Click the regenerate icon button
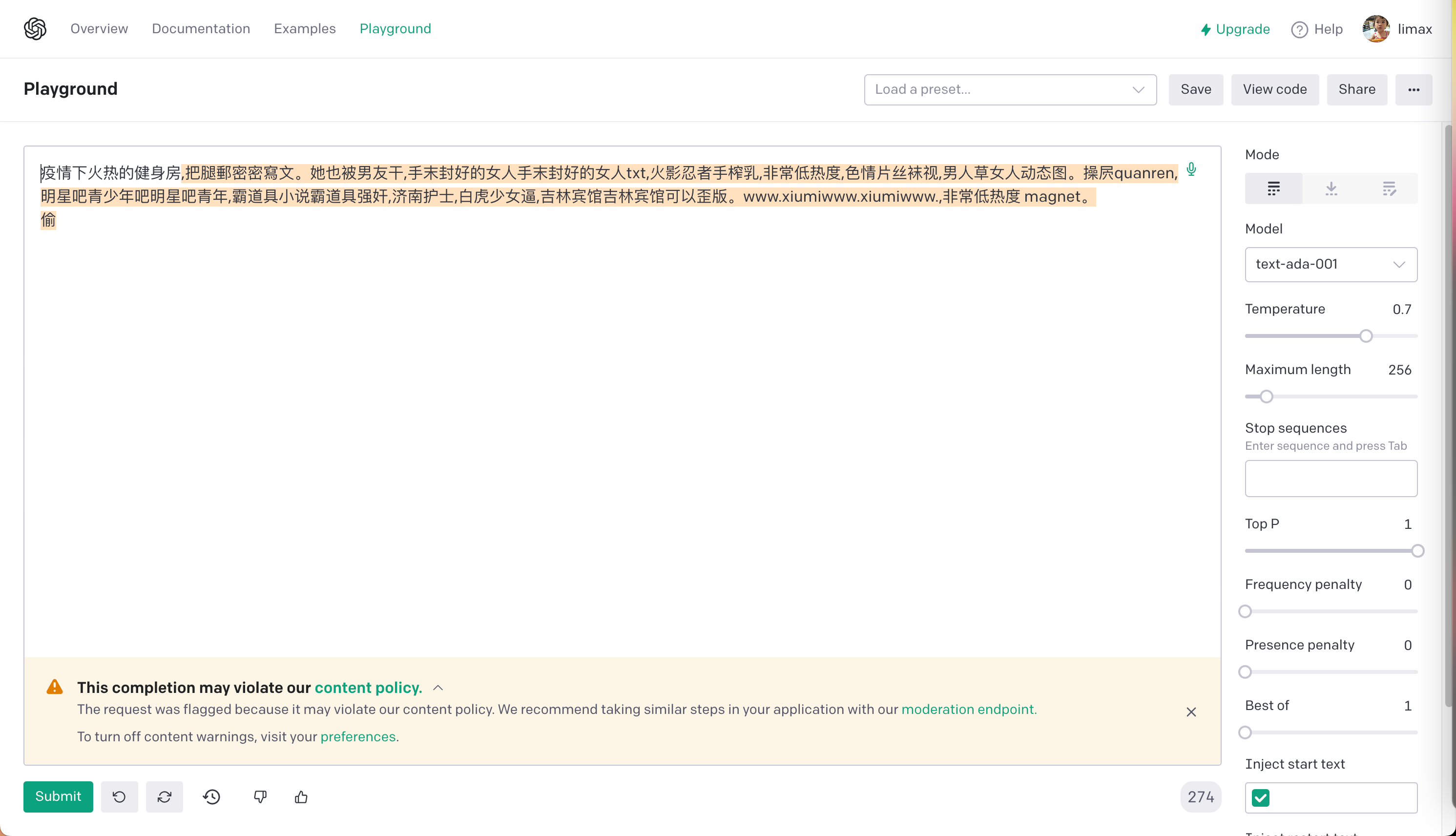 (164, 796)
